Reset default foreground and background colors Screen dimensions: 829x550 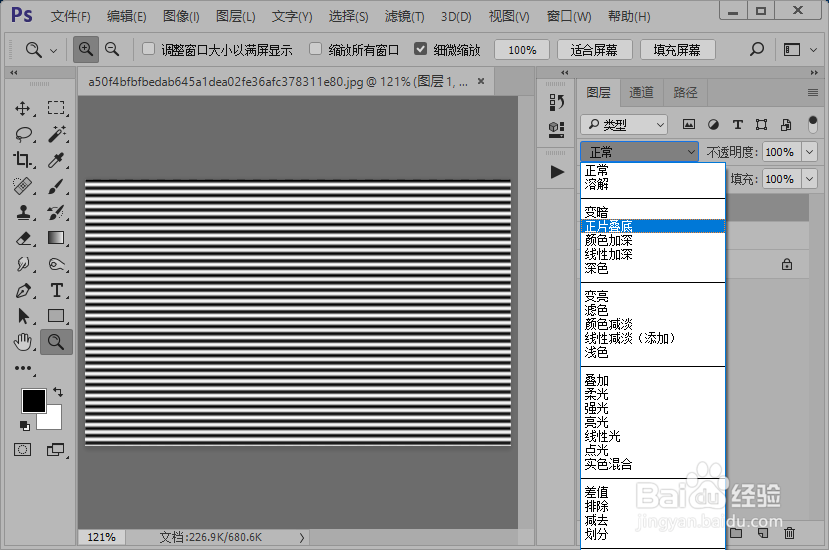(x=24, y=426)
